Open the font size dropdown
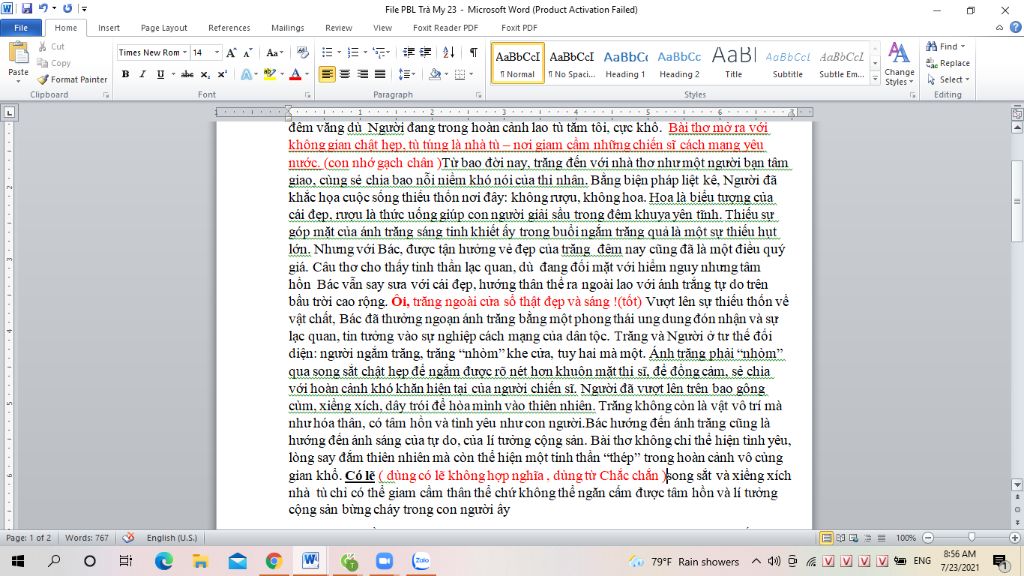Screen dimensions: 1024x576 coord(217,52)
